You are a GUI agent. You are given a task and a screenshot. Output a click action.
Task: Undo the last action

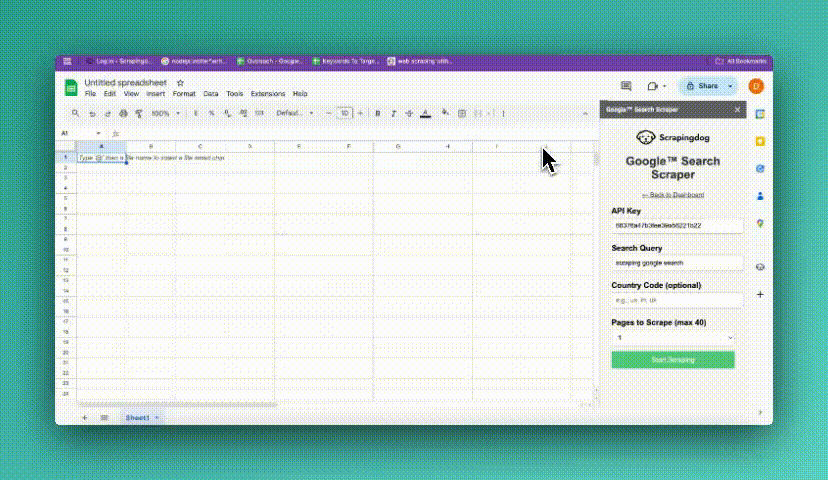pyautogui.click(x=92, y=114)
